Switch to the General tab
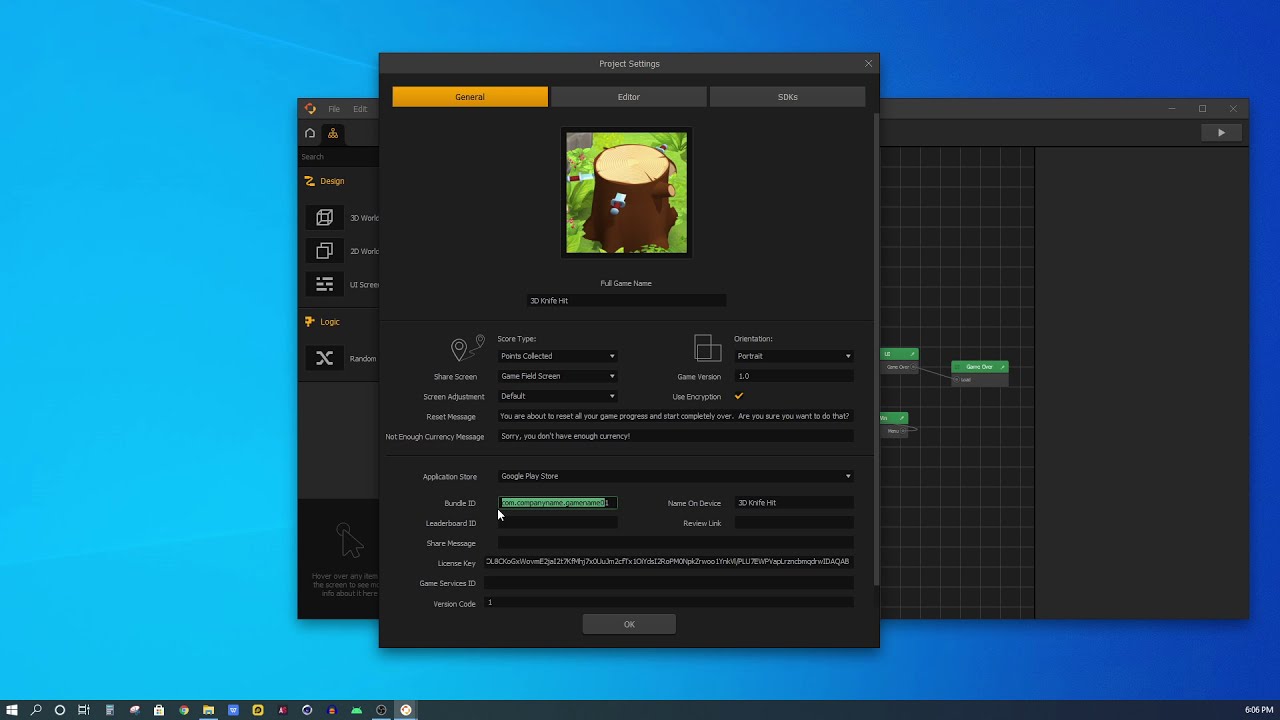1280x720 pixels. pyautogui.click(x=470, y=97)
